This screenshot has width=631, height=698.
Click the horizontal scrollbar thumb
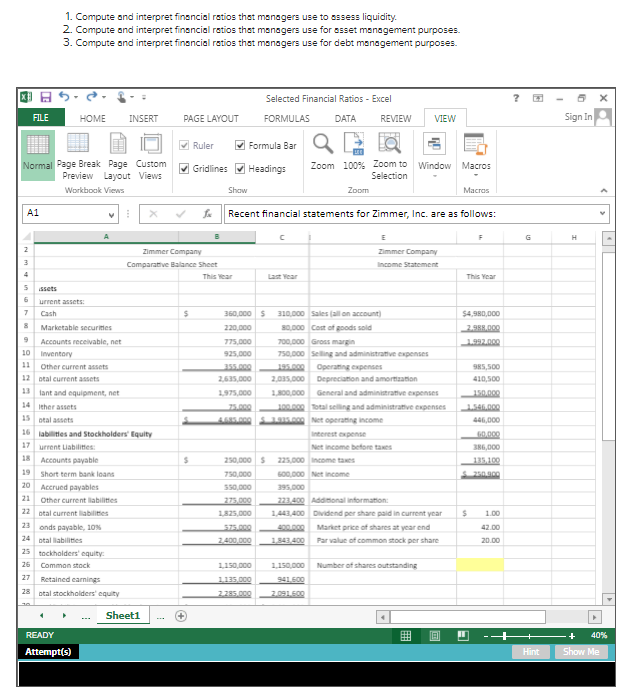468,617
